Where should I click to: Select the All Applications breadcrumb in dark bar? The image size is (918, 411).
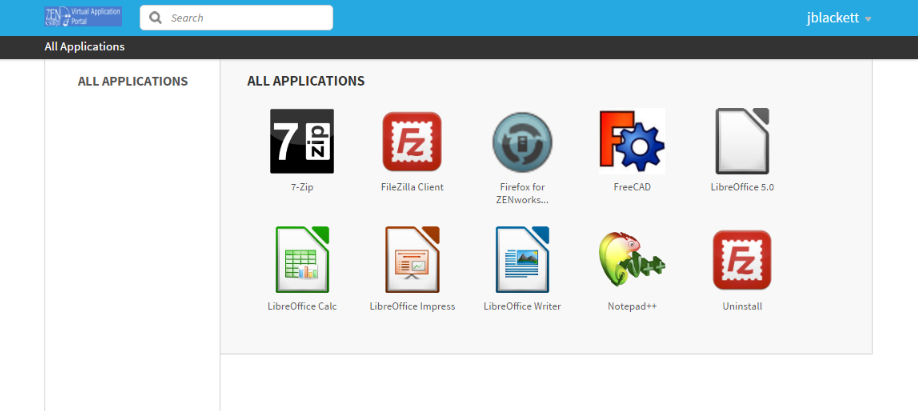84,47
